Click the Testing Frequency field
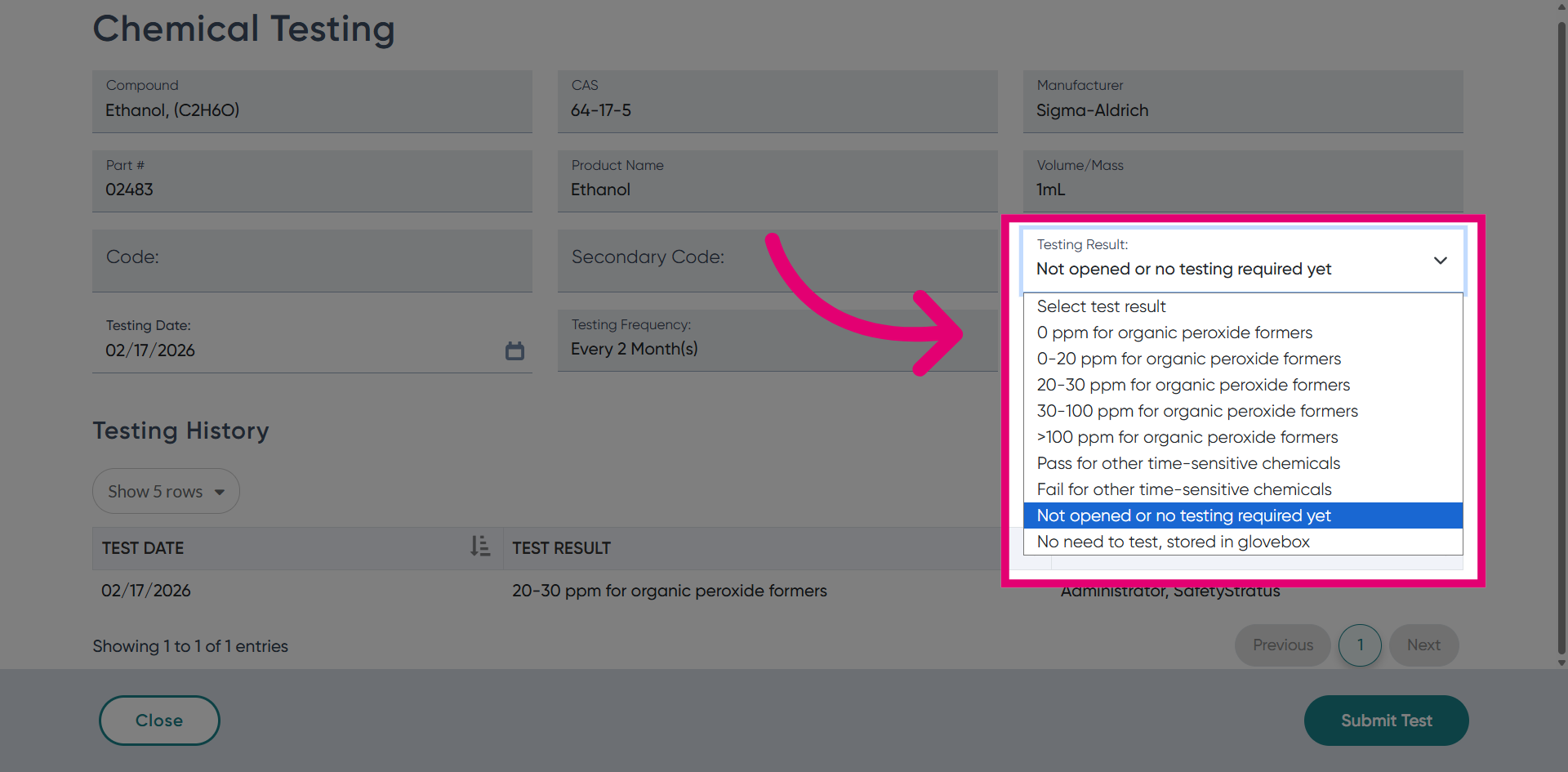 tap(777, 341)
